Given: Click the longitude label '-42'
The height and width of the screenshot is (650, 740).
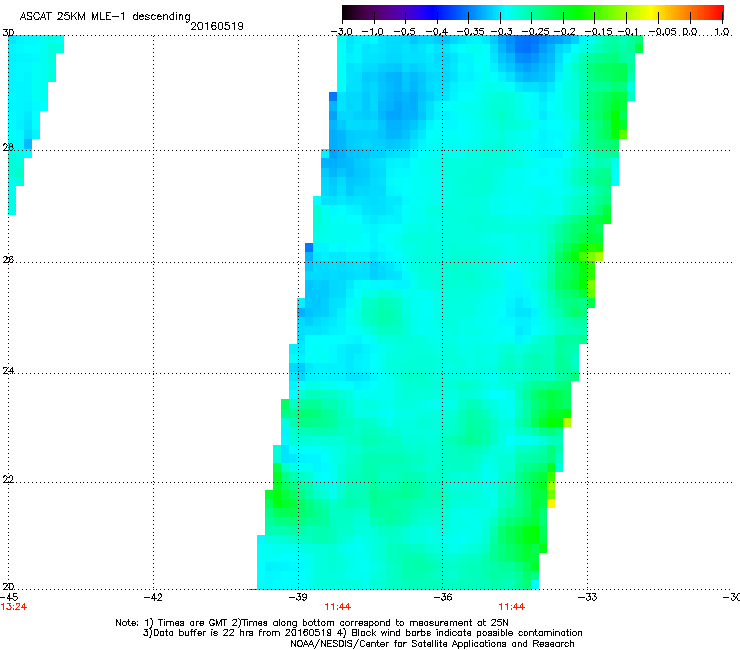Looking at the screenshot, I should (153, 597).
